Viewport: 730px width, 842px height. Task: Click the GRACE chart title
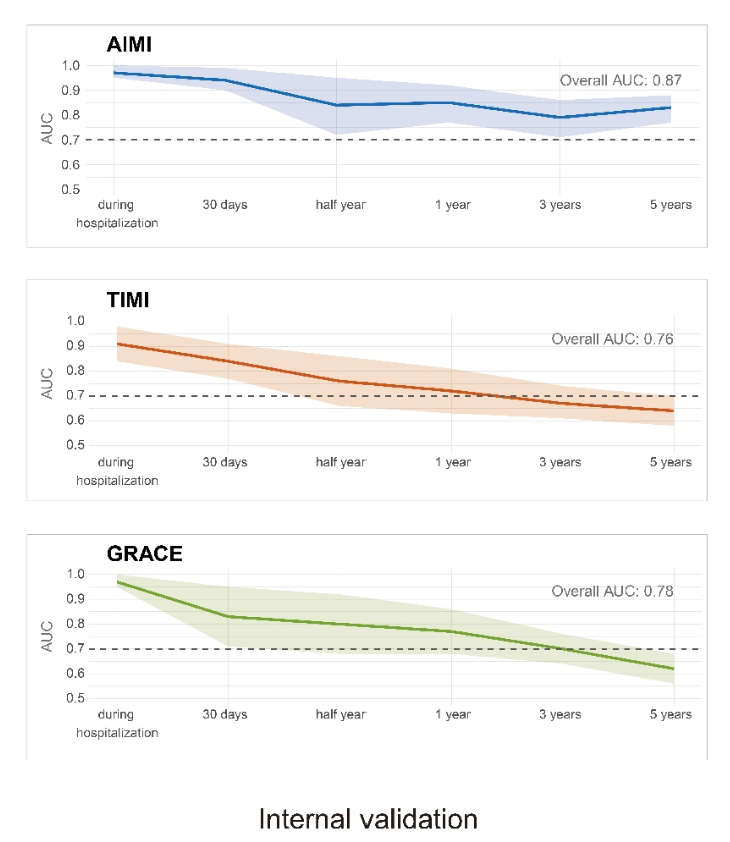(144, 554)
